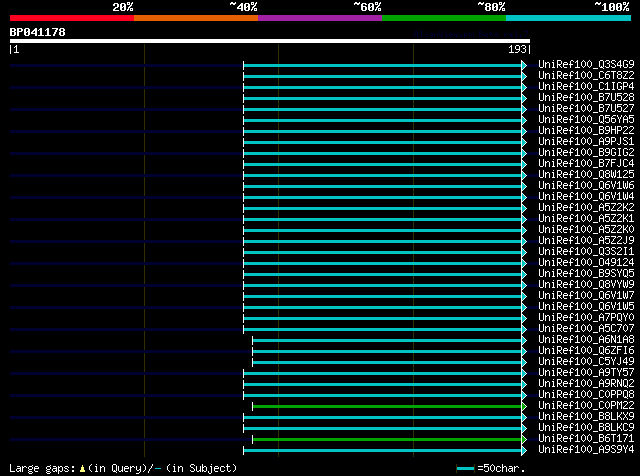This screenshot has height=476, width=640.
Task: Click the cyan ~100% identity color segment
Action: [569, 18]
